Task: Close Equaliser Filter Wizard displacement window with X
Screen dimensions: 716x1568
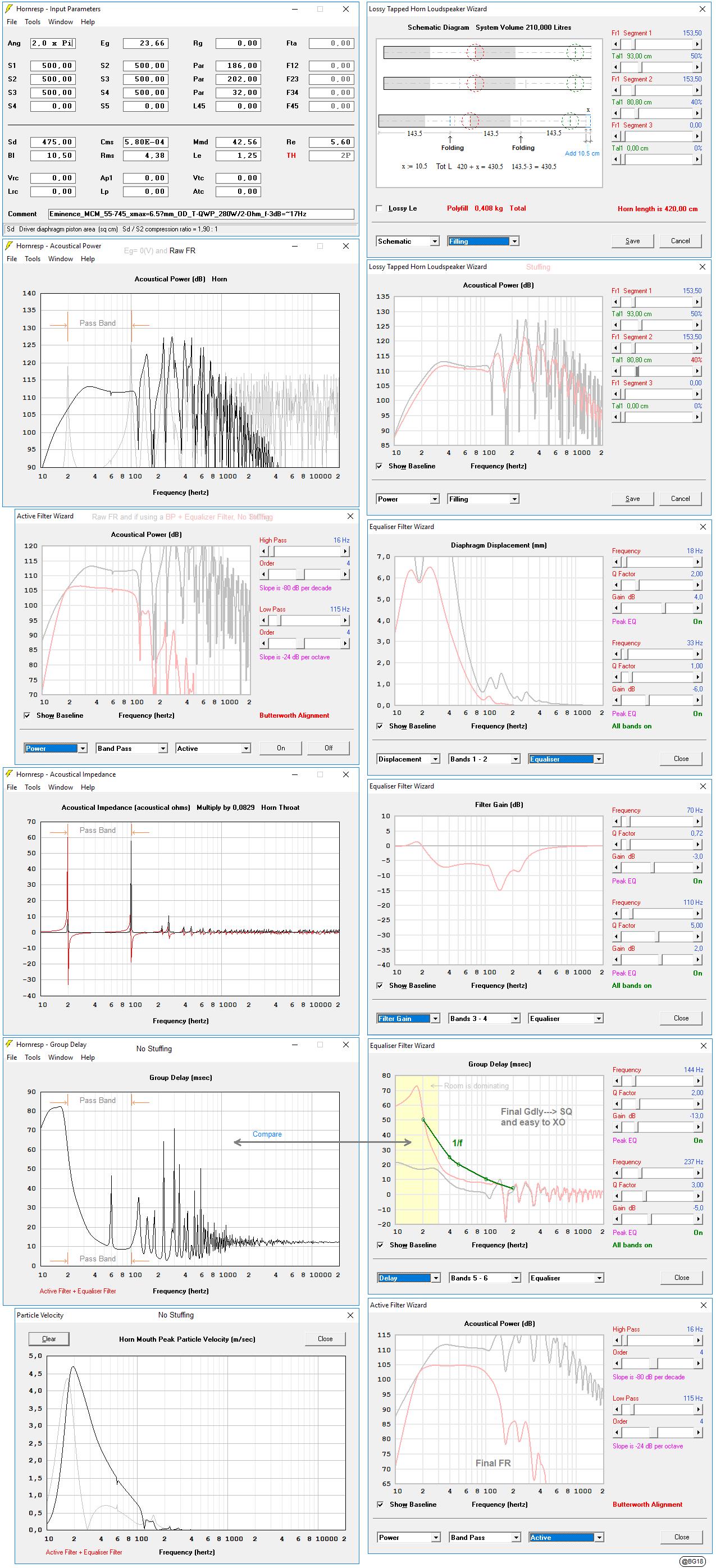Action: [703, 527]
